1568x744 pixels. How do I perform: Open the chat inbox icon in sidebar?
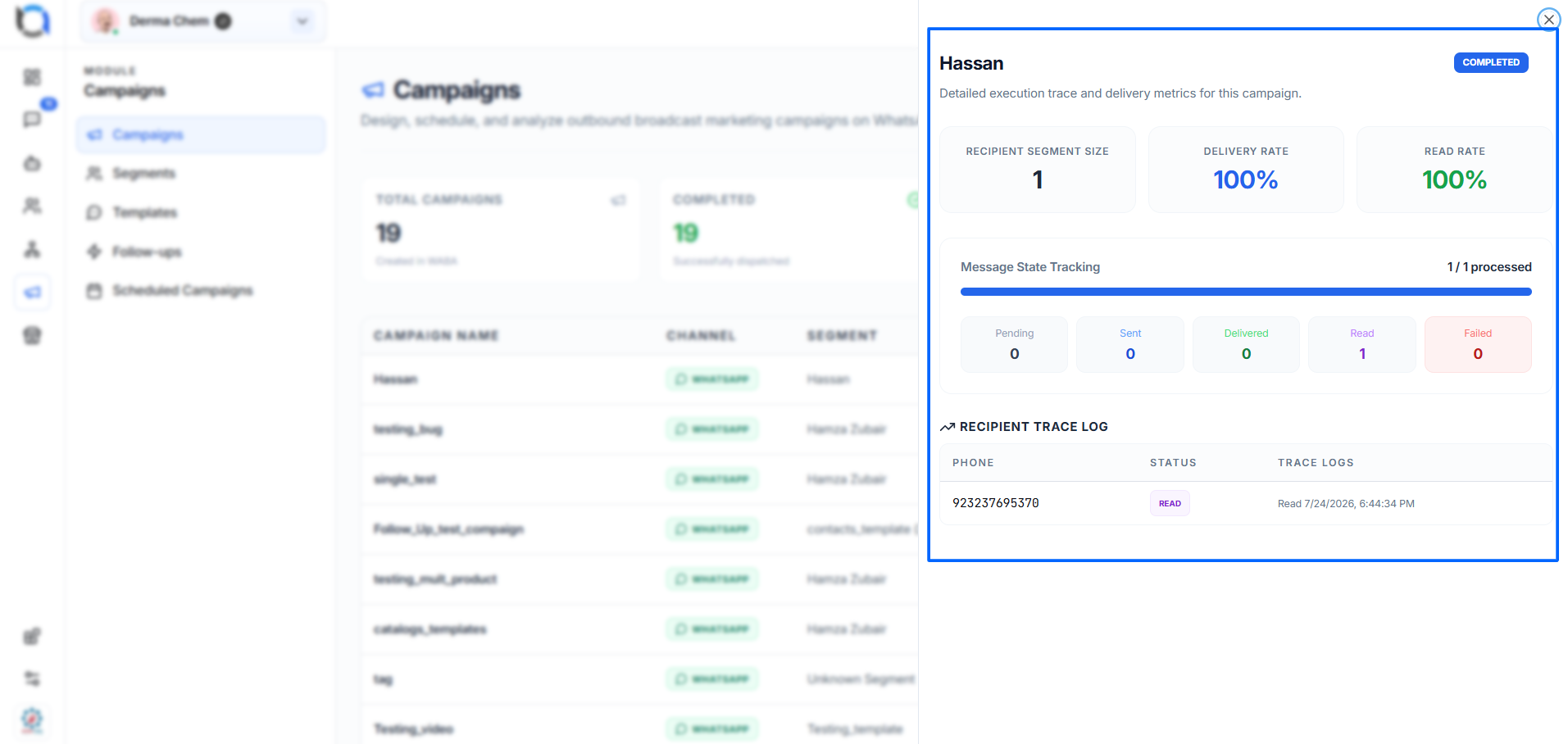click(32, 120)
